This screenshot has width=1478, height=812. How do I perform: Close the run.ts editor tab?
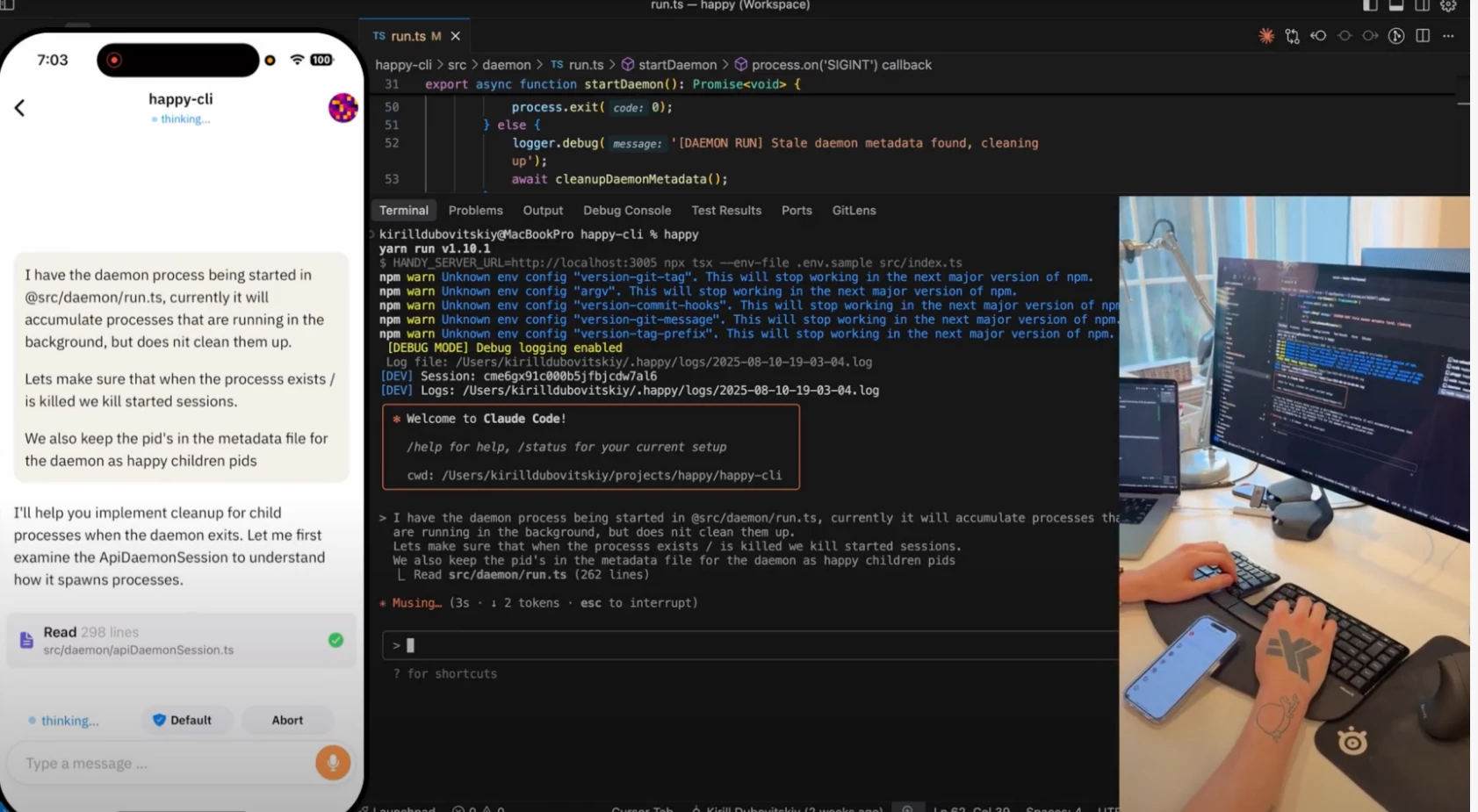tap(455, 36)
